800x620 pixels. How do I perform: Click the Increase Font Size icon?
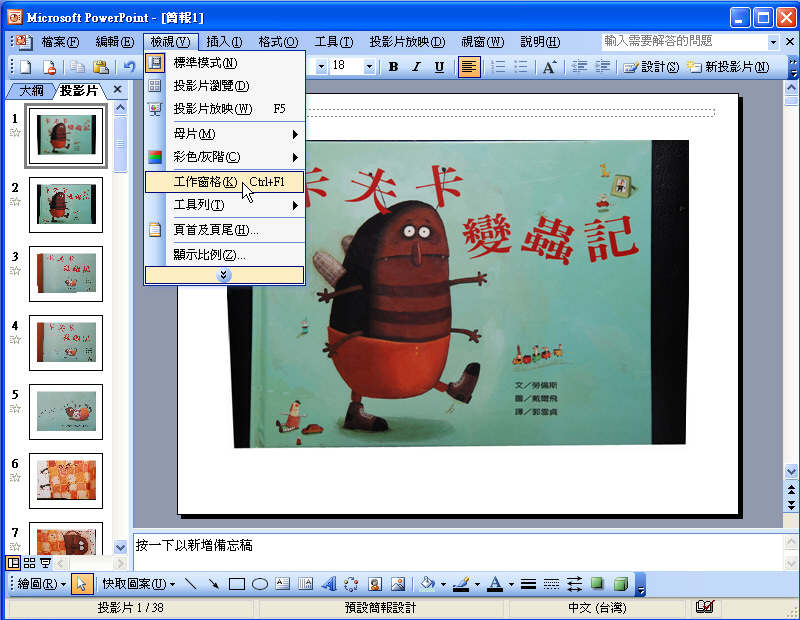549,67
